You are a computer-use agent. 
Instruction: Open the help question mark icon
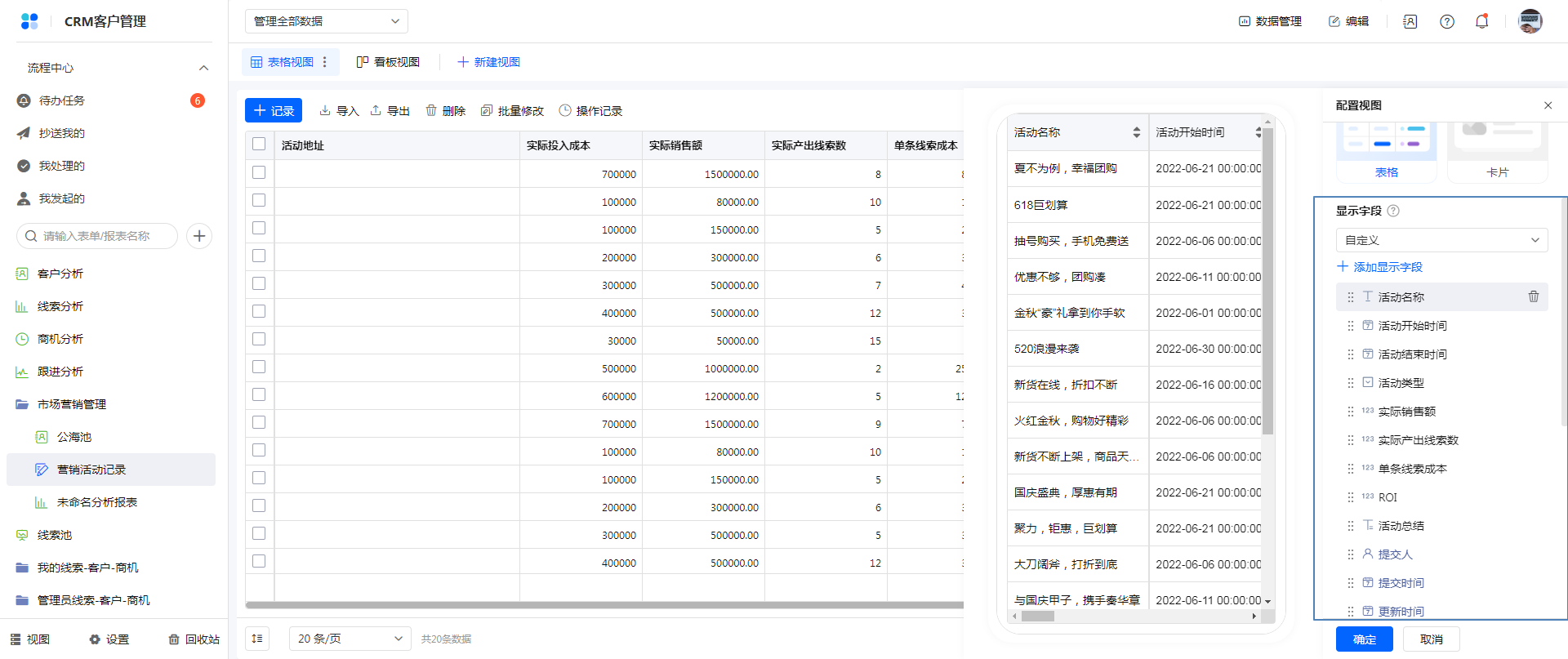click(1446, 21)
